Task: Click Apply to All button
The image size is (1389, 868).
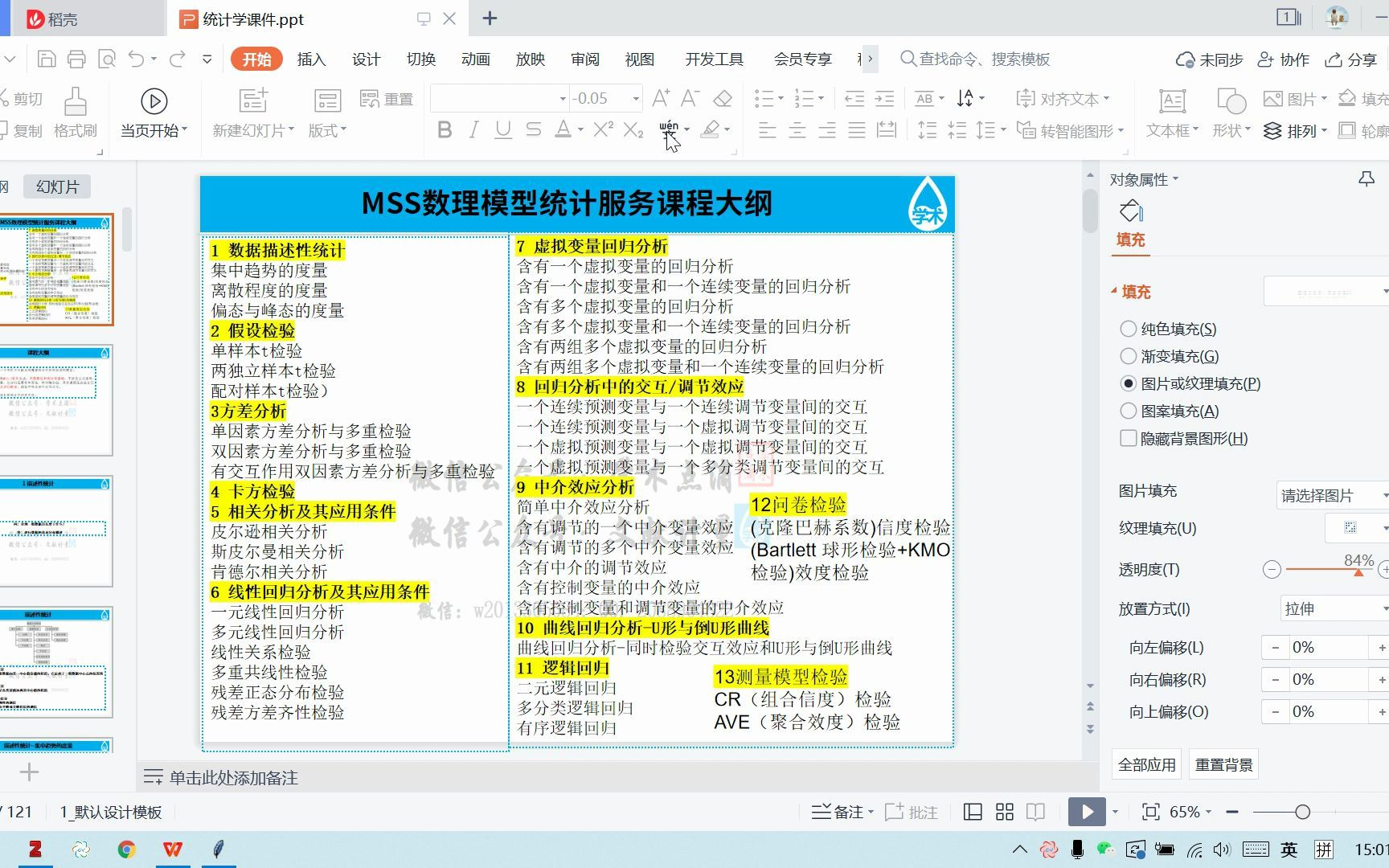Action: coord(1146,764)
